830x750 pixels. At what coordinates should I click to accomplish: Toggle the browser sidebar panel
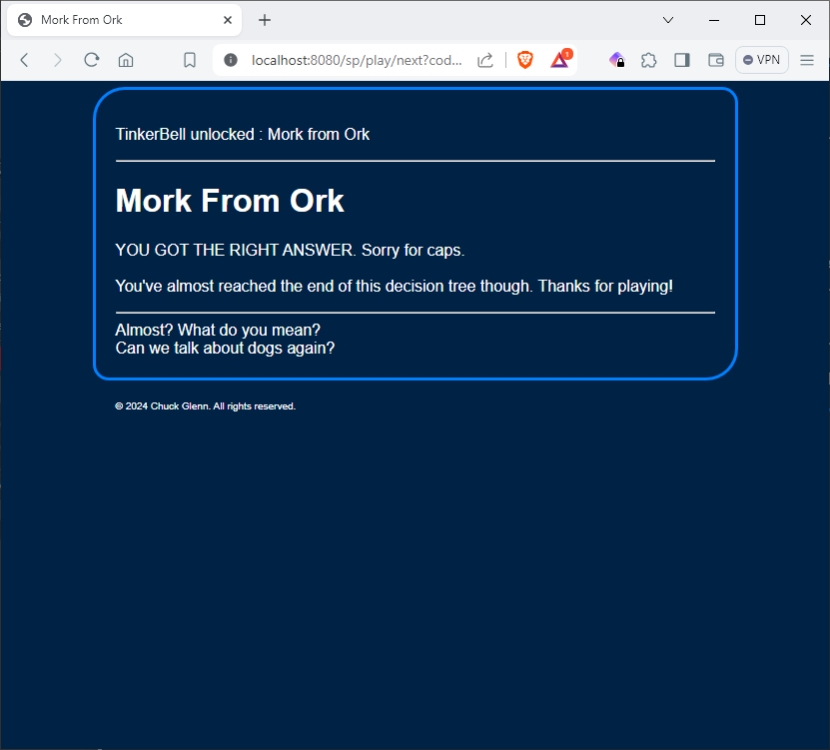point(682,60)
